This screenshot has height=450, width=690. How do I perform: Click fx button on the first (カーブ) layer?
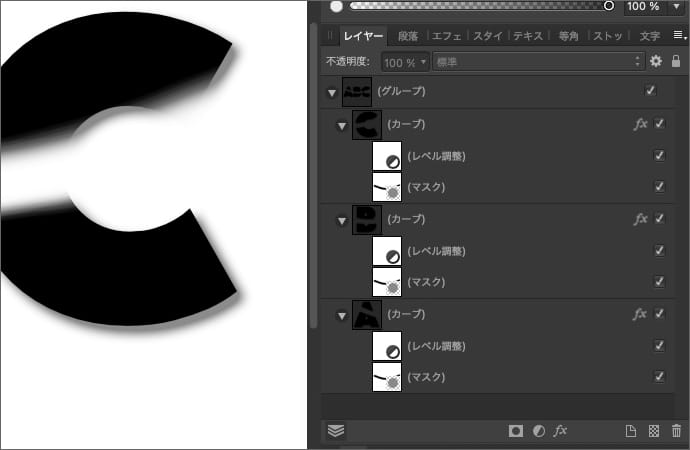pyautogui.click(x=641, y=125)
